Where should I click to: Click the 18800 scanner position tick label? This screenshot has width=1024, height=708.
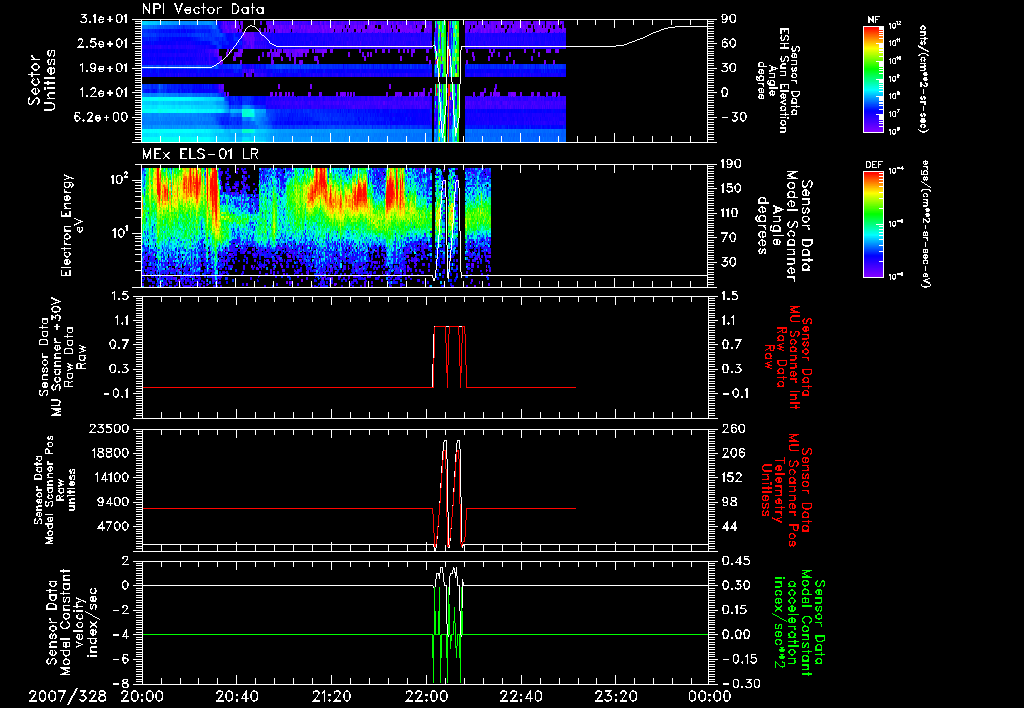point(109,453)
